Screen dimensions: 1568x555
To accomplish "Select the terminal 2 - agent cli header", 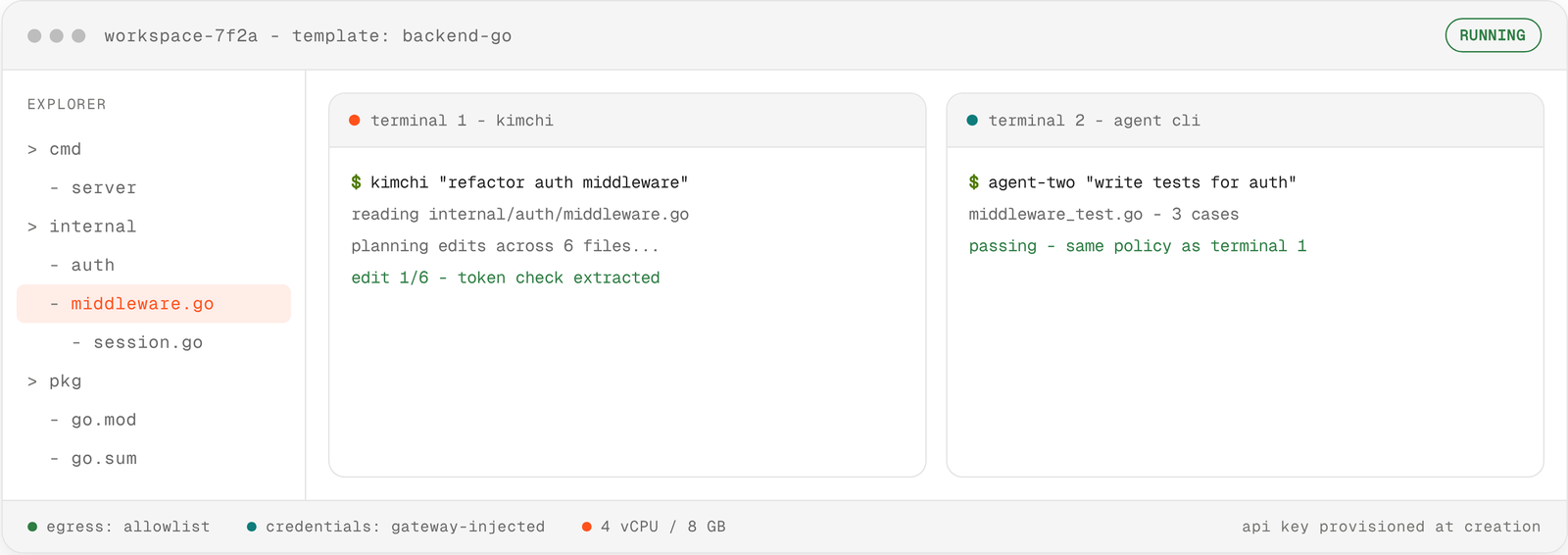I will tap(1245, 121).
